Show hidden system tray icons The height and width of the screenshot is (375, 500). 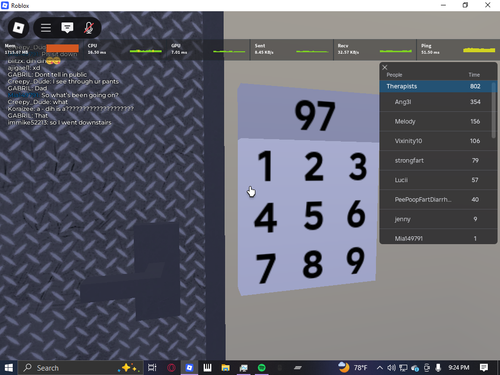click(x=379, y=368)
